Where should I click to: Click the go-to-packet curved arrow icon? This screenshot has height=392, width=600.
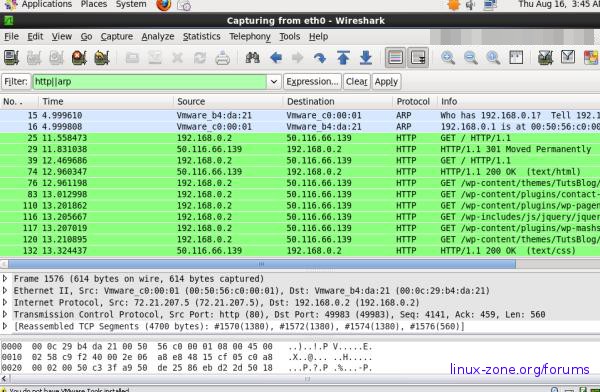coord(320,58)
